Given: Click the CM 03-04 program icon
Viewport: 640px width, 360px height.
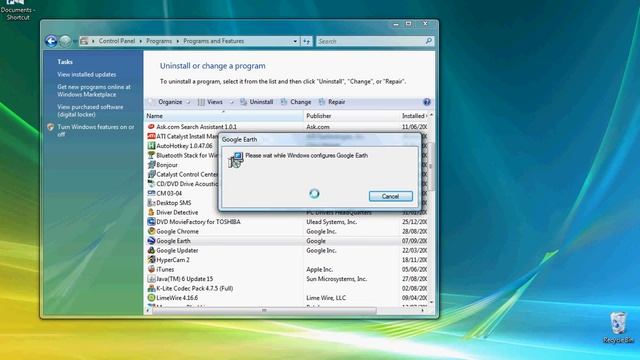Looking at the screenshot, I should coord(151,193).
